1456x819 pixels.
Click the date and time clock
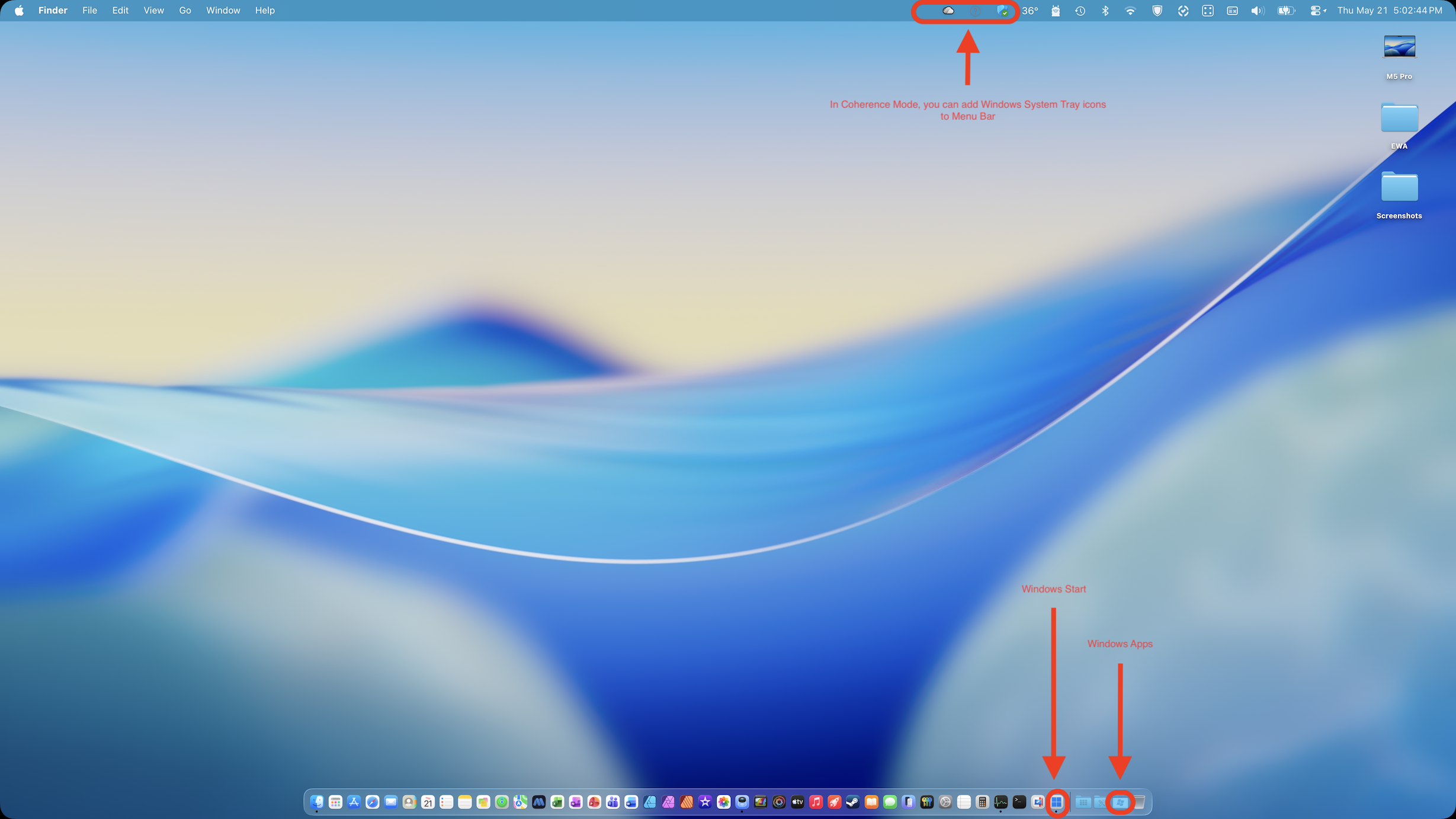pos(1390,11)
